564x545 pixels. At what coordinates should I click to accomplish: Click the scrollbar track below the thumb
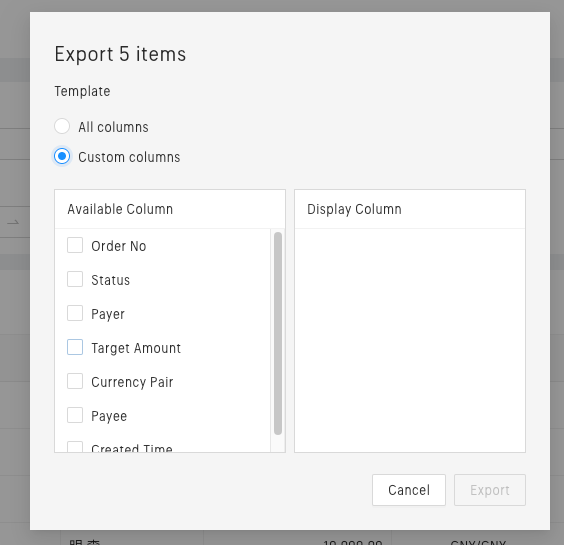[x=278, y=444]
